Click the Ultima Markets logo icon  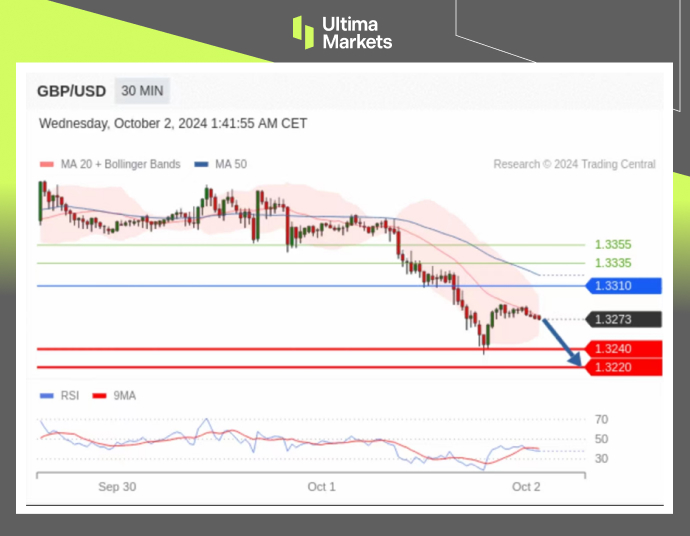(x=303, y=32)
